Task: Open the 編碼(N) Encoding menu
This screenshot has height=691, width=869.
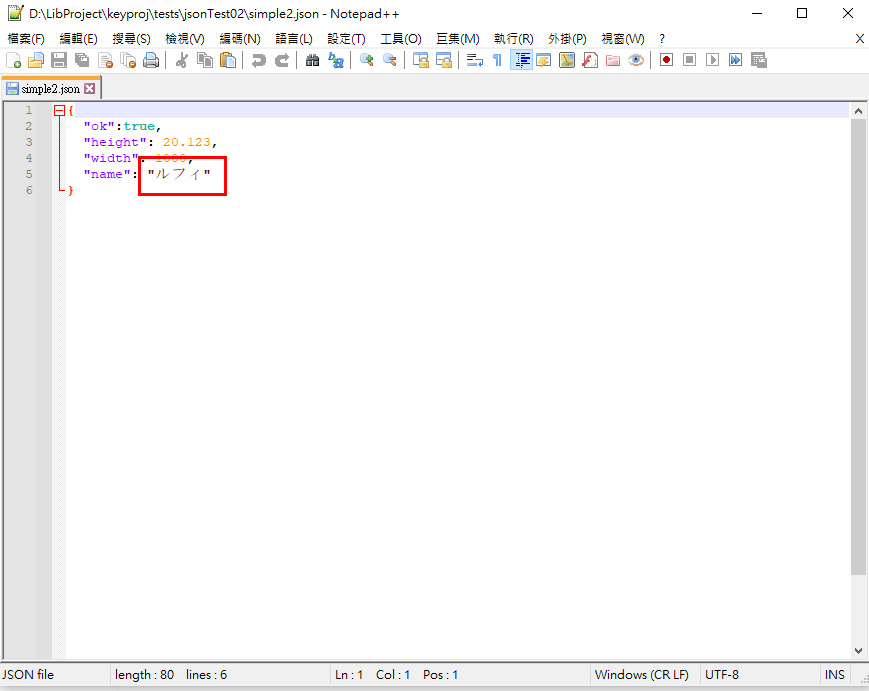Action: pyautogui.click(x=240, y=39)
